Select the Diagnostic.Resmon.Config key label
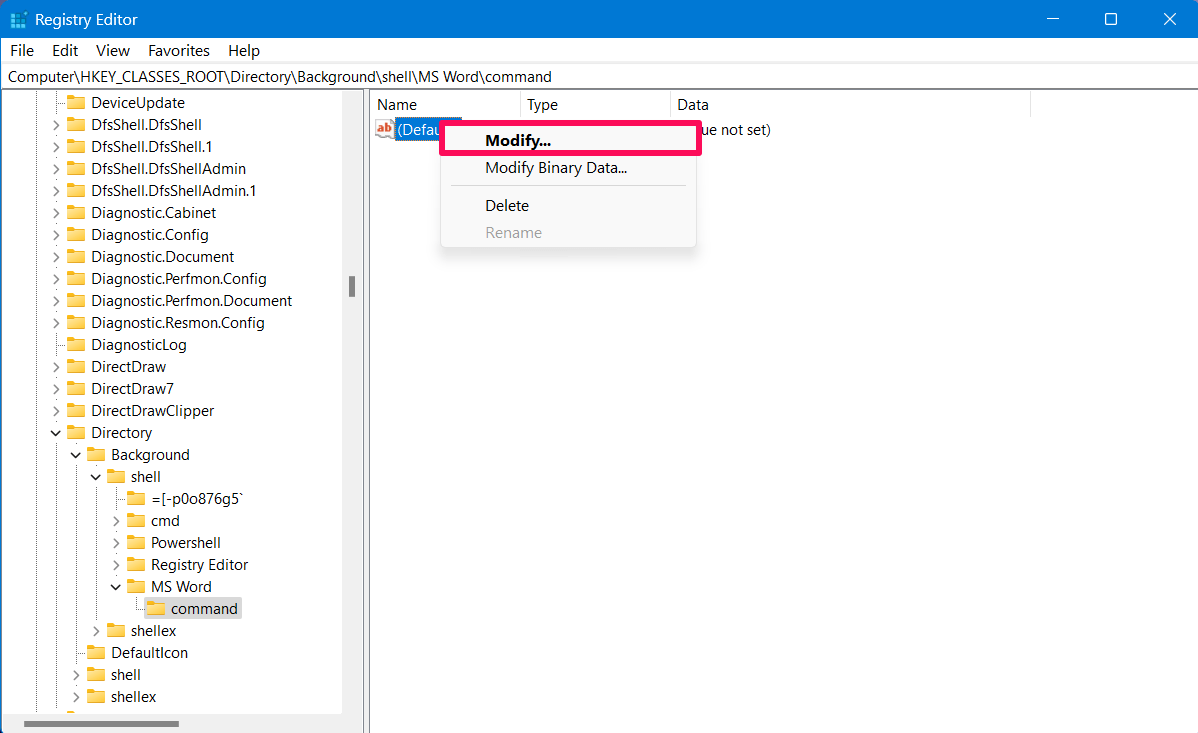This screenshot has height=733, width=1198. (178, 323)
